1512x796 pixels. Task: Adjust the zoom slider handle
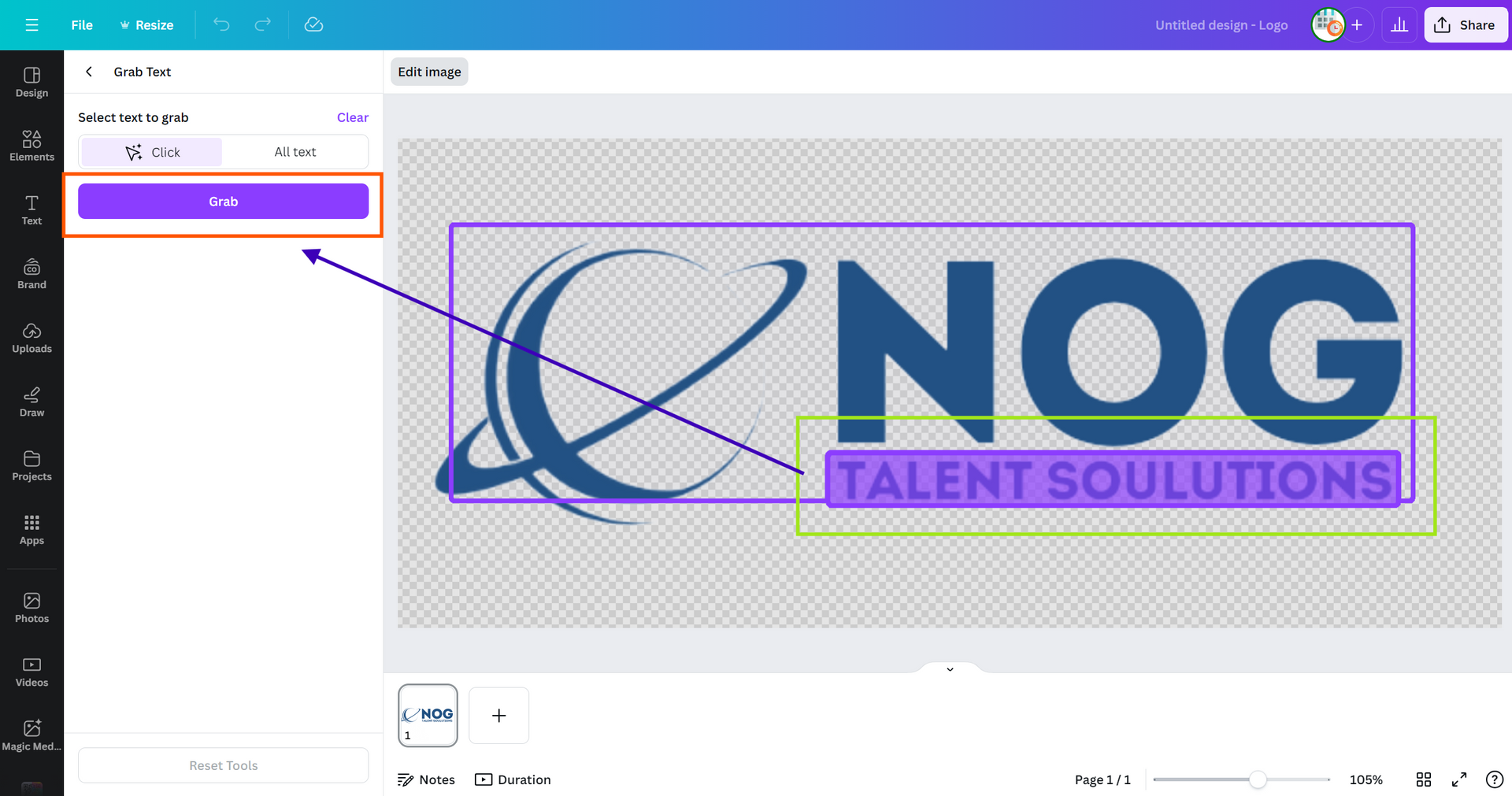(1258, 779)
